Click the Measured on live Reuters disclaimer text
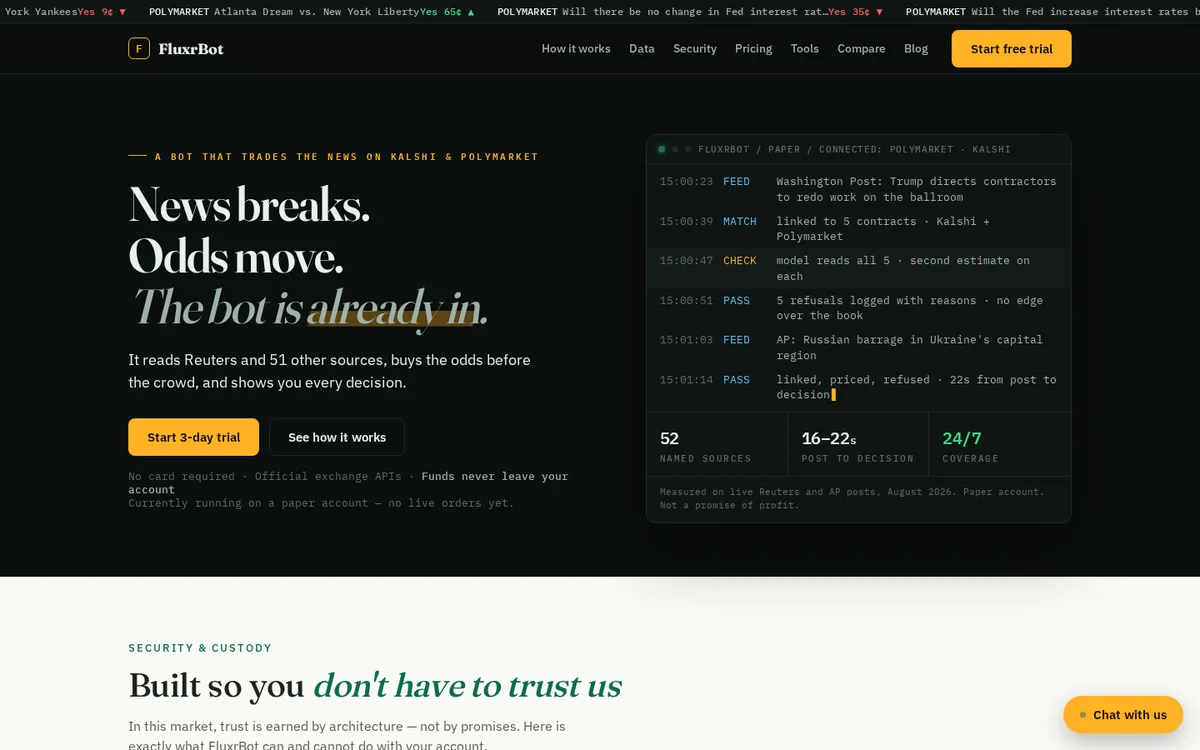The height and width of the screenshot is (750, 1200). coord(851,498)
